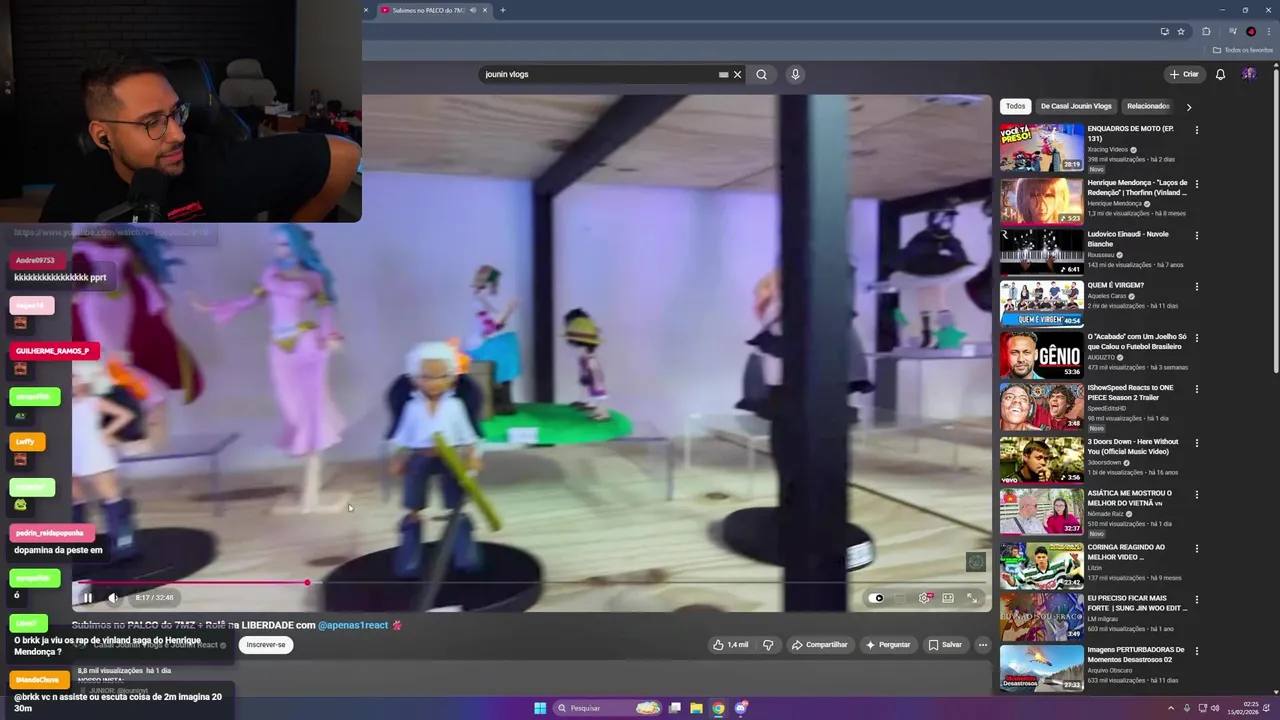
Task: Bookmark this page with the star icon
Action: (1181, 31)
